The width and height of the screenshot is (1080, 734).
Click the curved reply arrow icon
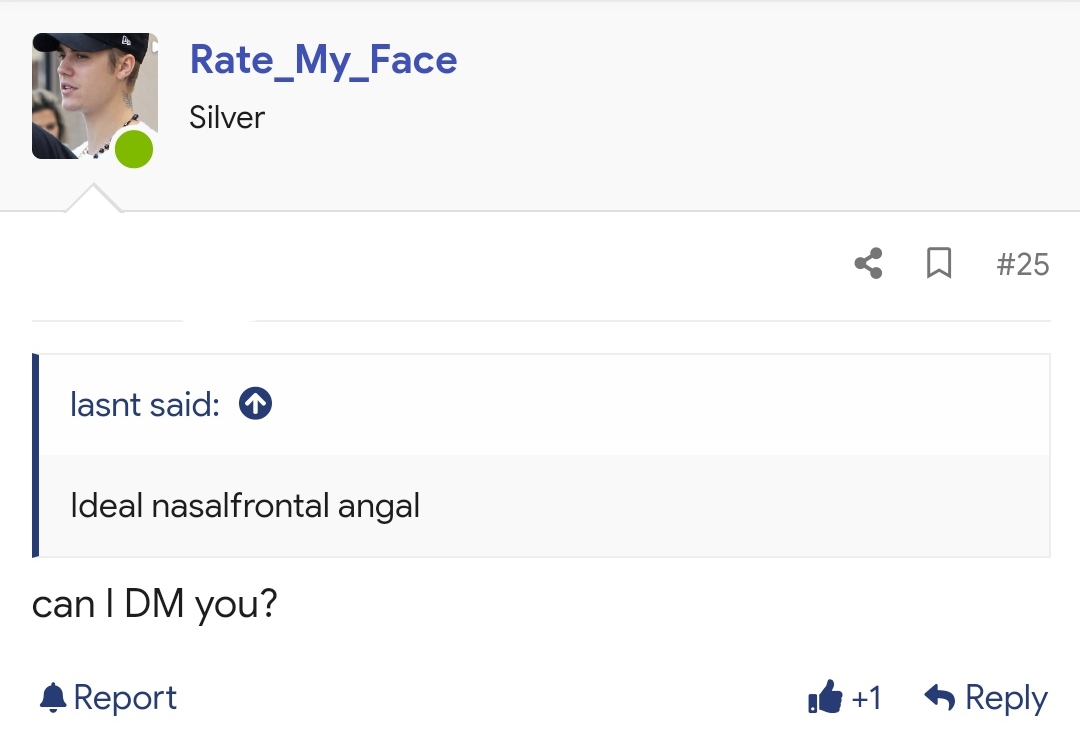pyautogui.click(x=939, y=697)
